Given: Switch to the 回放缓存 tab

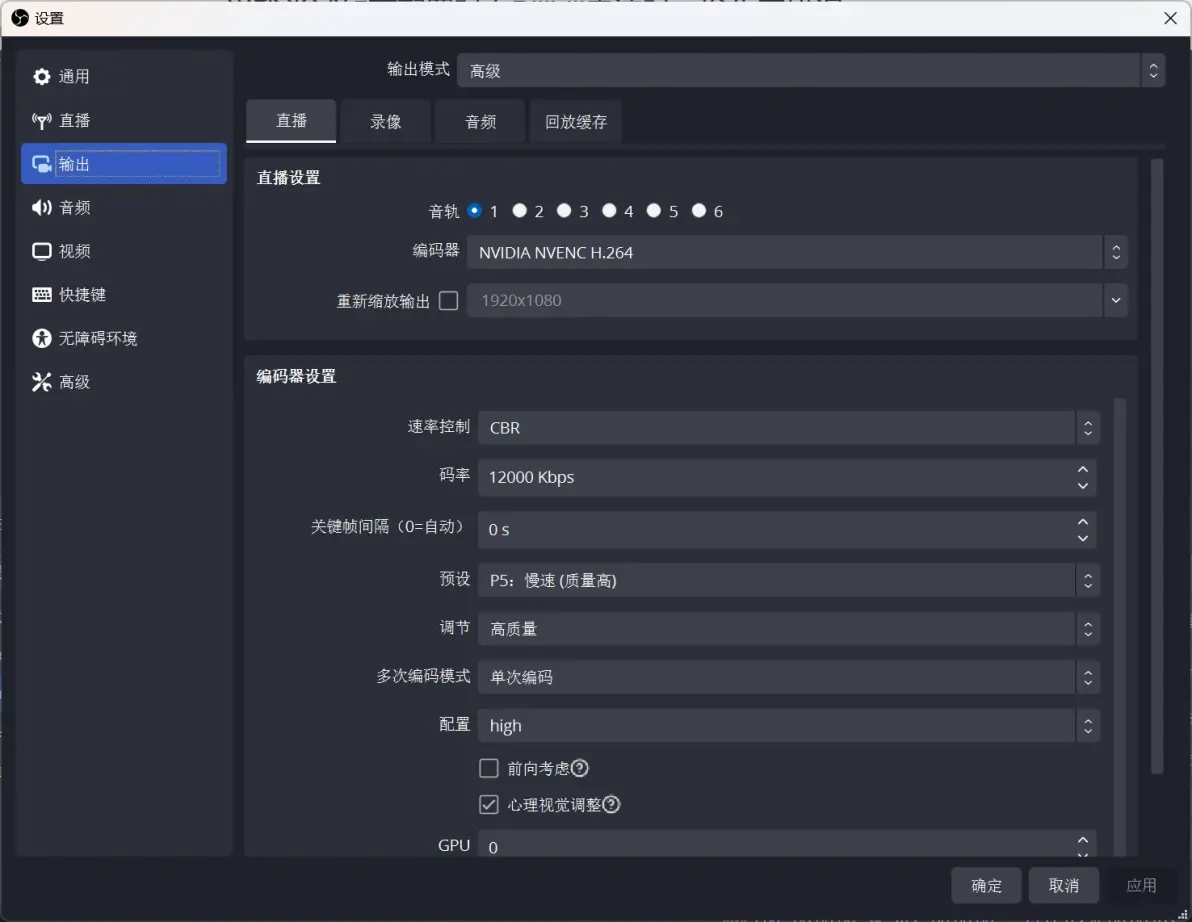Looking at the screenshot, I should click(575, 122).
